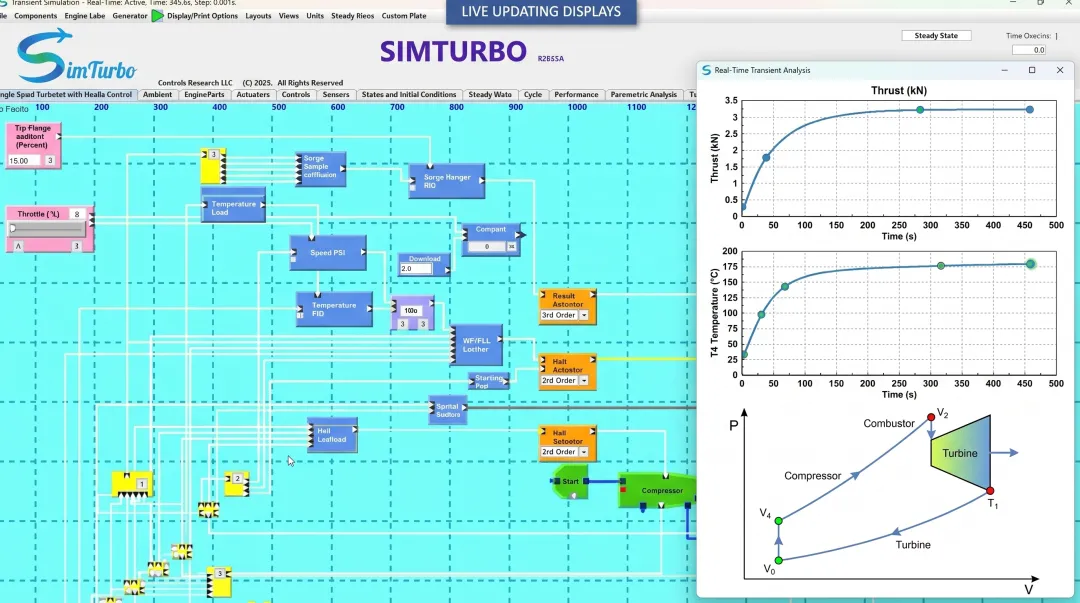Click the Steady State button
Image resolution: width=1080 pixels, height=603 pixels.
tap(936, 36)
